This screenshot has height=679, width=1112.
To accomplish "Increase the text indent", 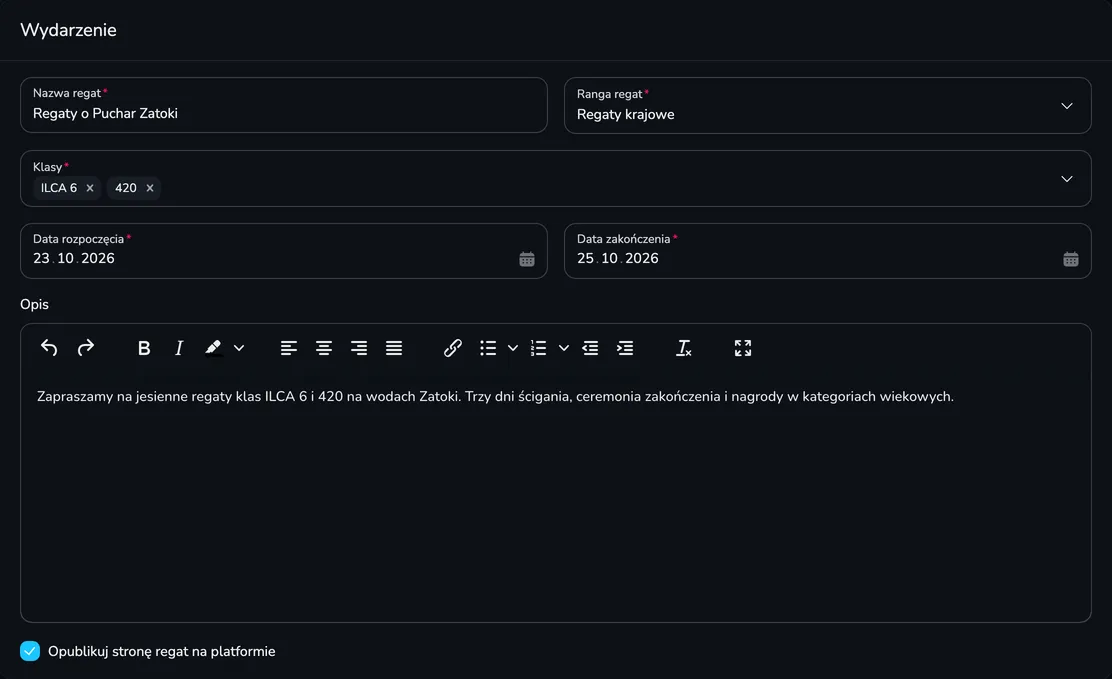I will point(625,348).
